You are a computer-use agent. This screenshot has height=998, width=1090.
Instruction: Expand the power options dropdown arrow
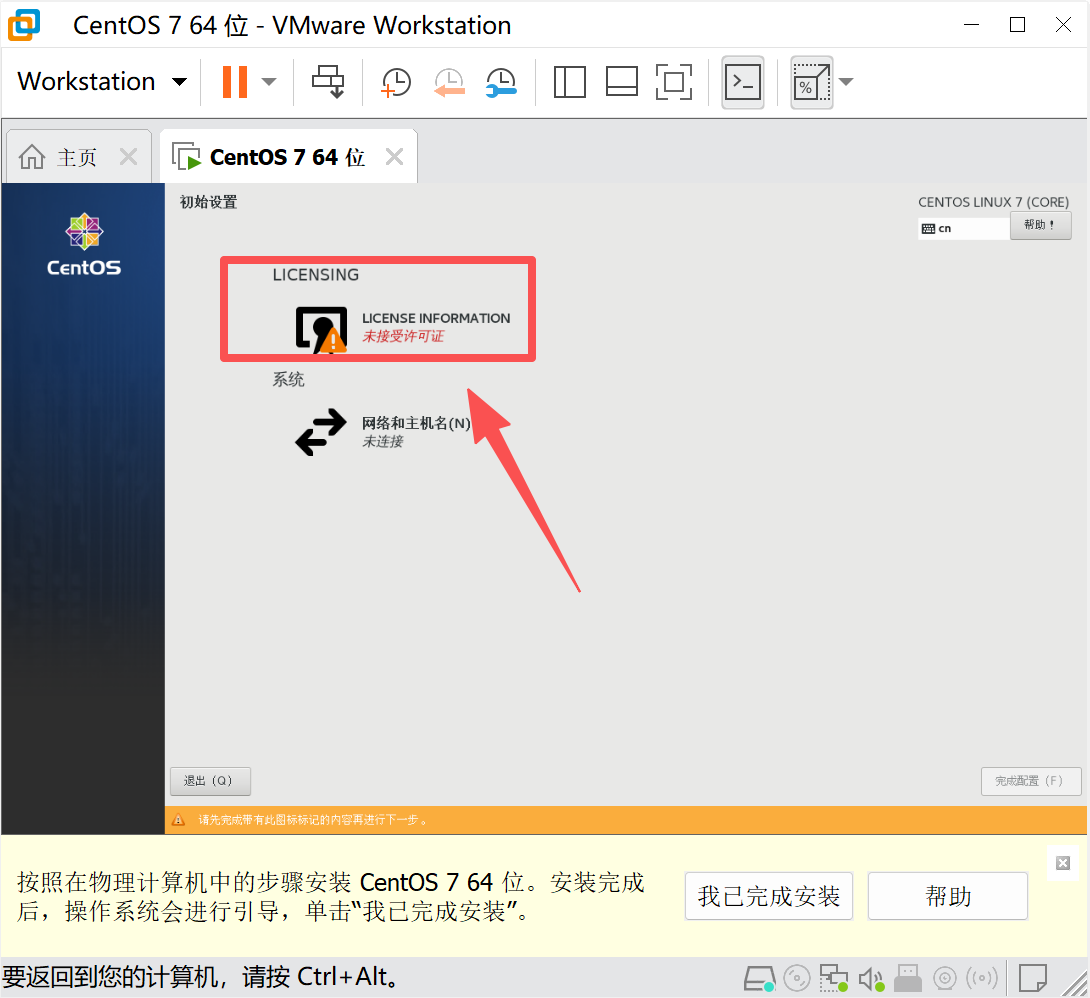point(269,82)
